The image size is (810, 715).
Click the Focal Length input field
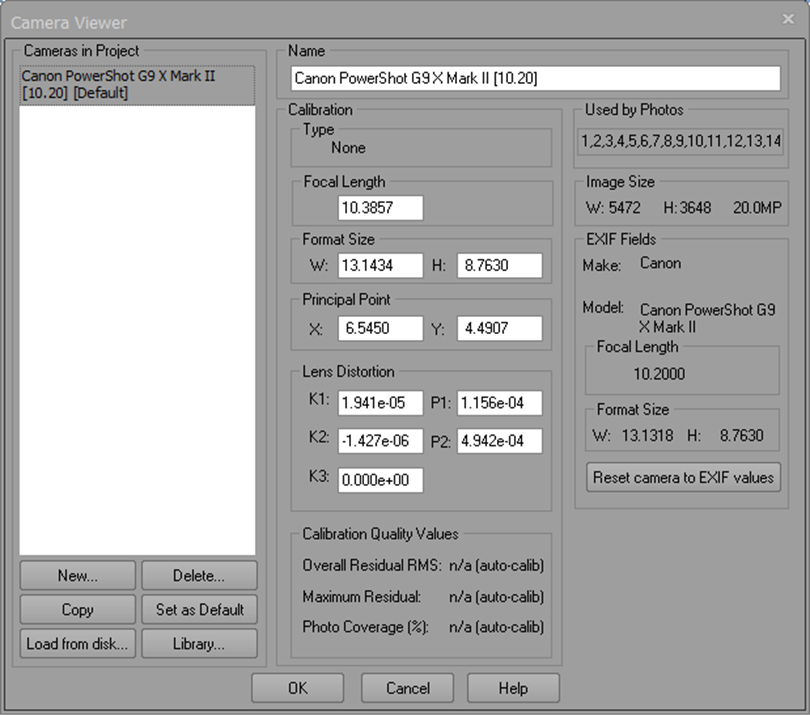pyautogui.click(x=380, y=208)
